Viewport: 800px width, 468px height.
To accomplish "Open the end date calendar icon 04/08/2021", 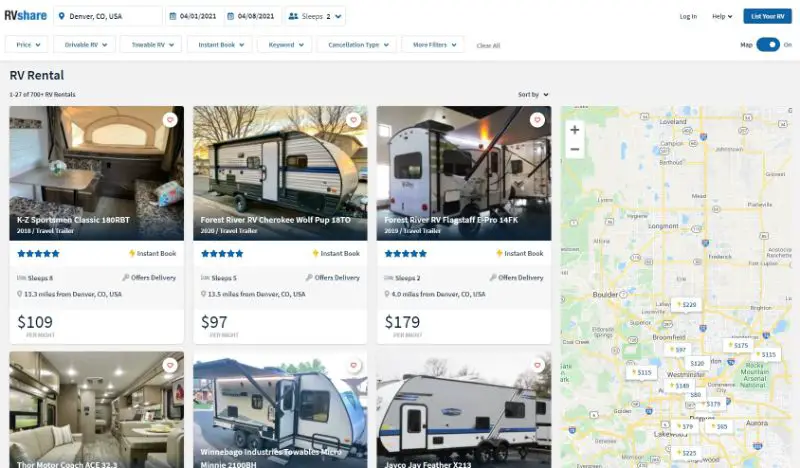I will click(231, 16).
